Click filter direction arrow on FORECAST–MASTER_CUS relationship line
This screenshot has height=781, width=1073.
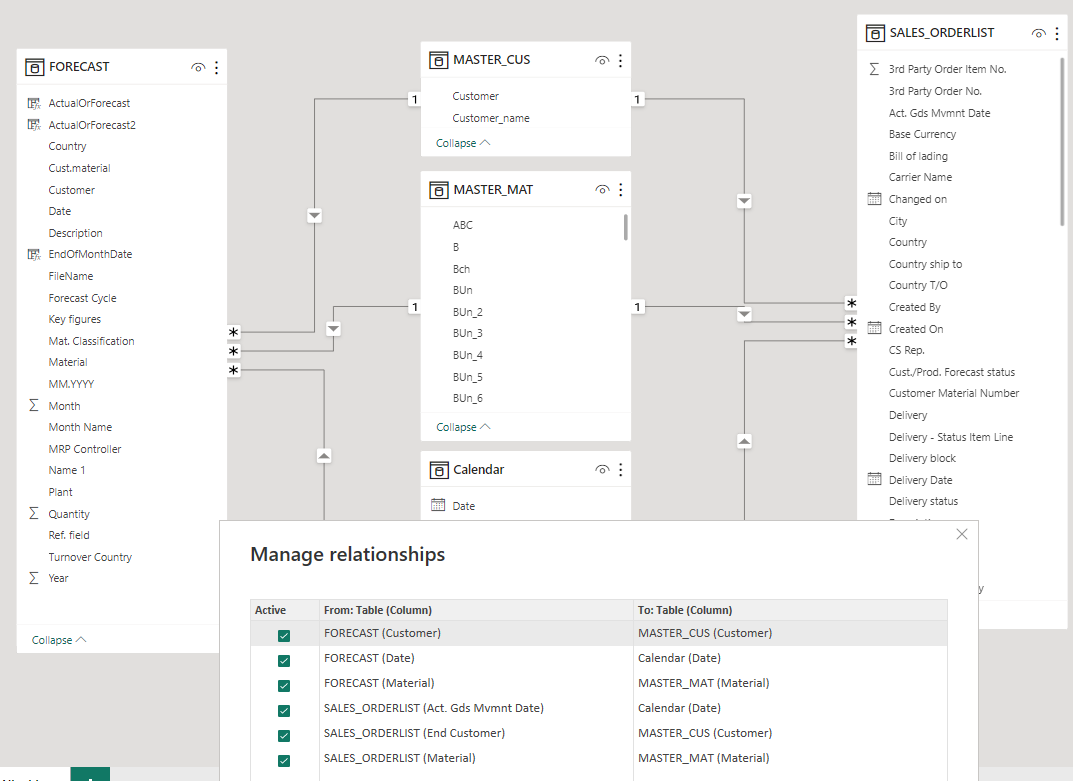pyautogui.click(x=314, y=216)
